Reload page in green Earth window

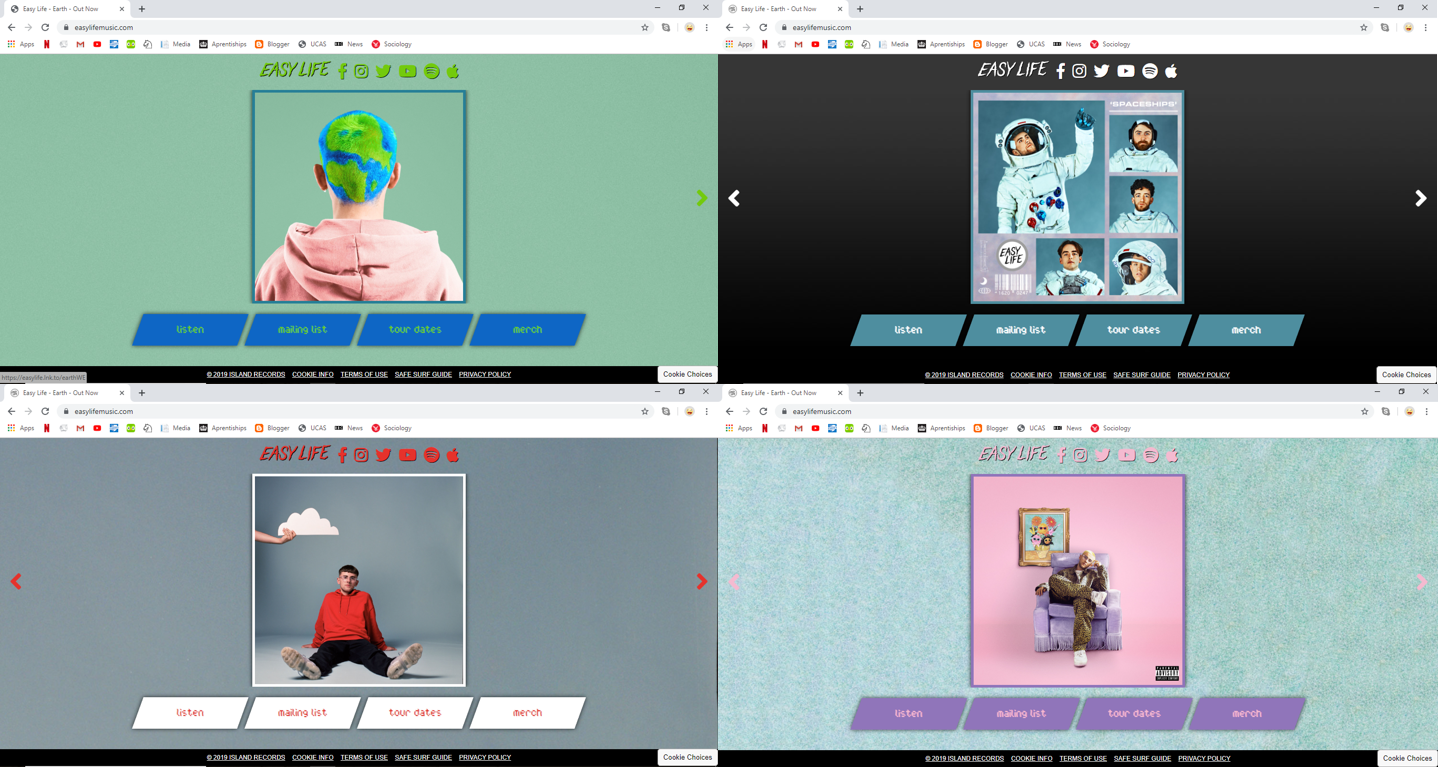45,27
